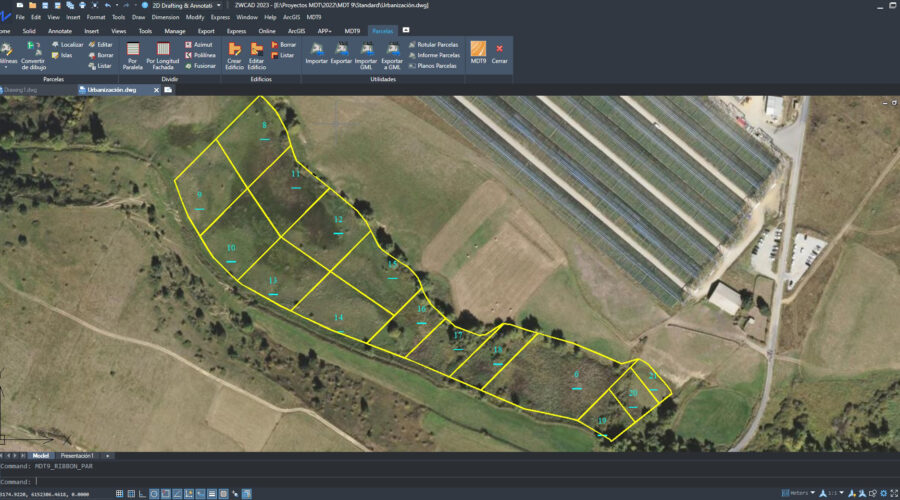
Task: Click parcel label 12 in drawing
Action: point(338,219)
